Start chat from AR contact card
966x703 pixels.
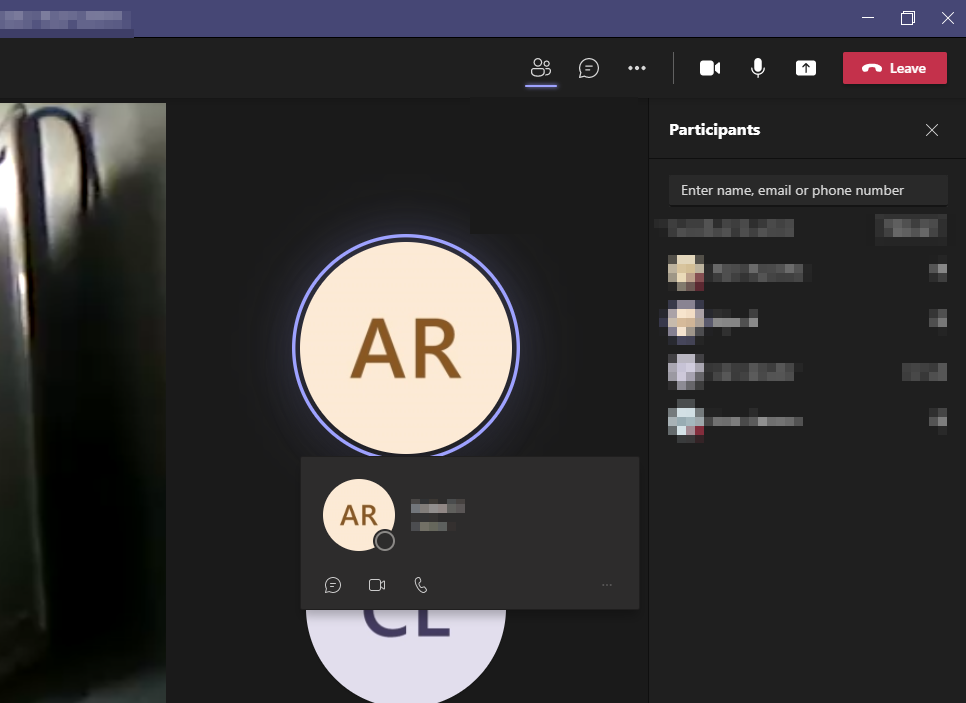[x=333, y=585]
